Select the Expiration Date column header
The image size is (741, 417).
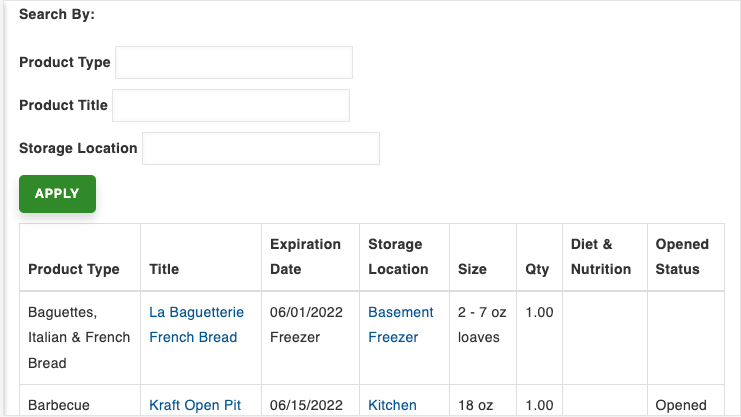tap(305, 257)
